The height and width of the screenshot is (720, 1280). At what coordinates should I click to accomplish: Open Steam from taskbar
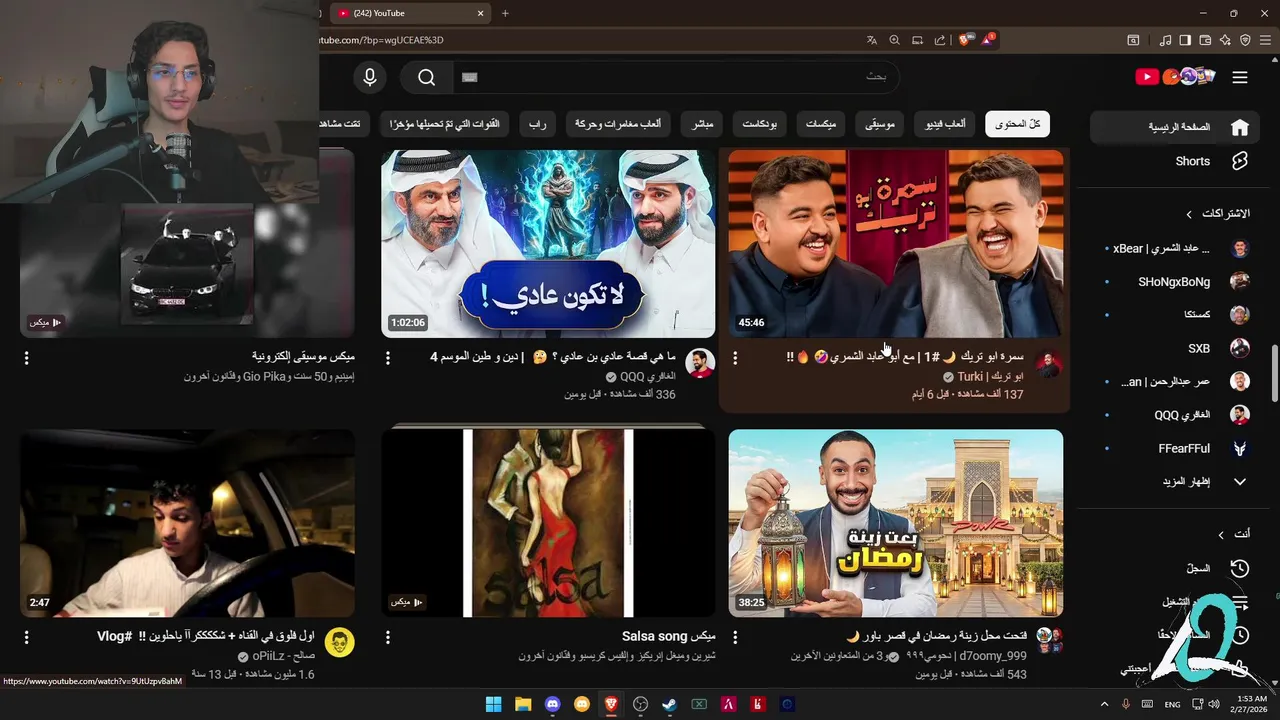pyautogui.click(x=670, y=704)
